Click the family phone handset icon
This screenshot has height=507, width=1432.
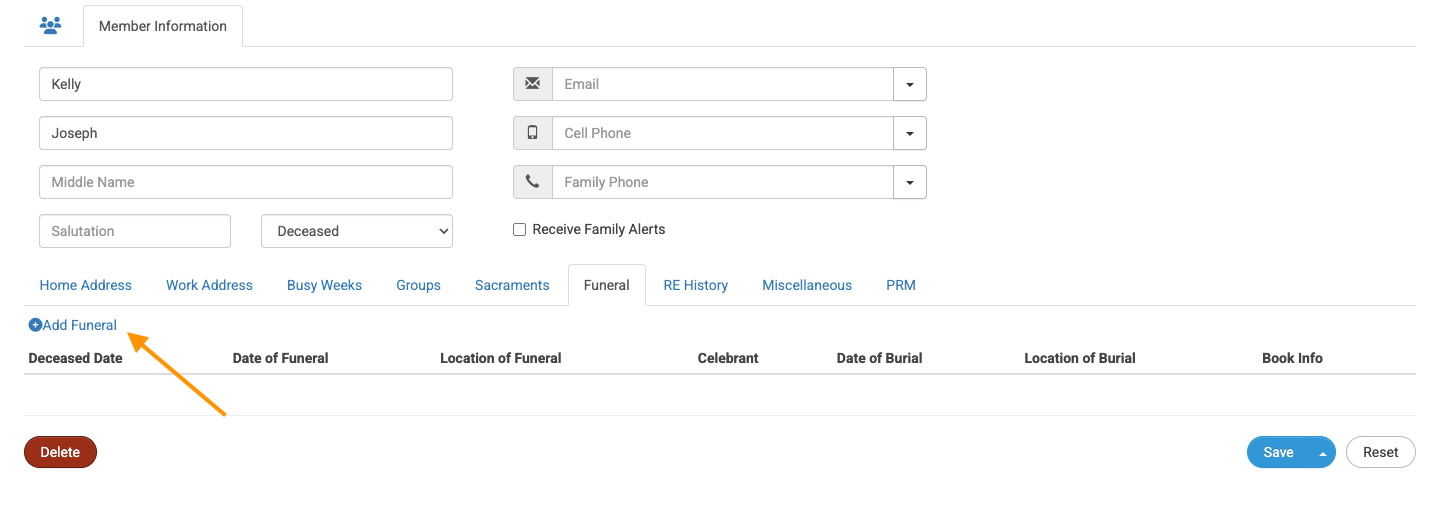point(533,182)
